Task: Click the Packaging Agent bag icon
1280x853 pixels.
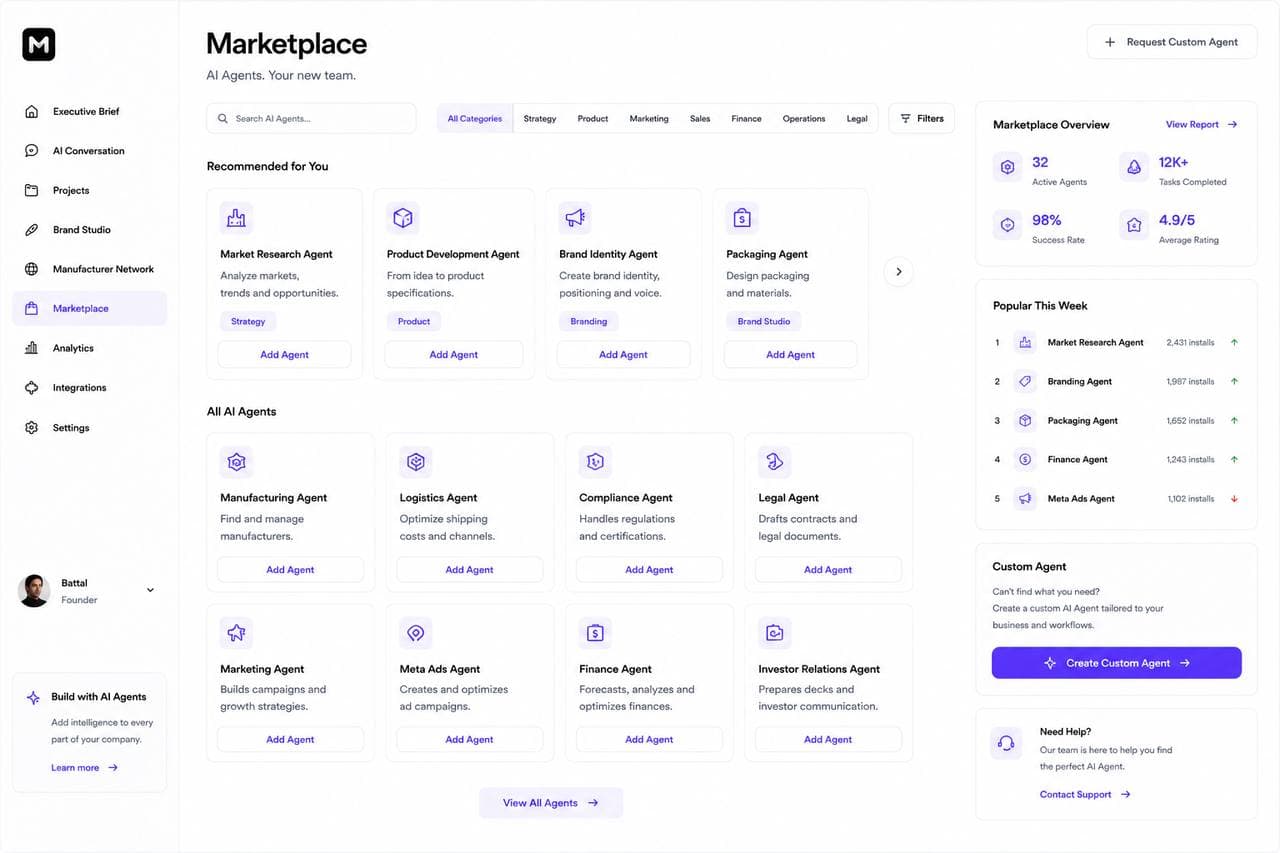Action: 742,218
